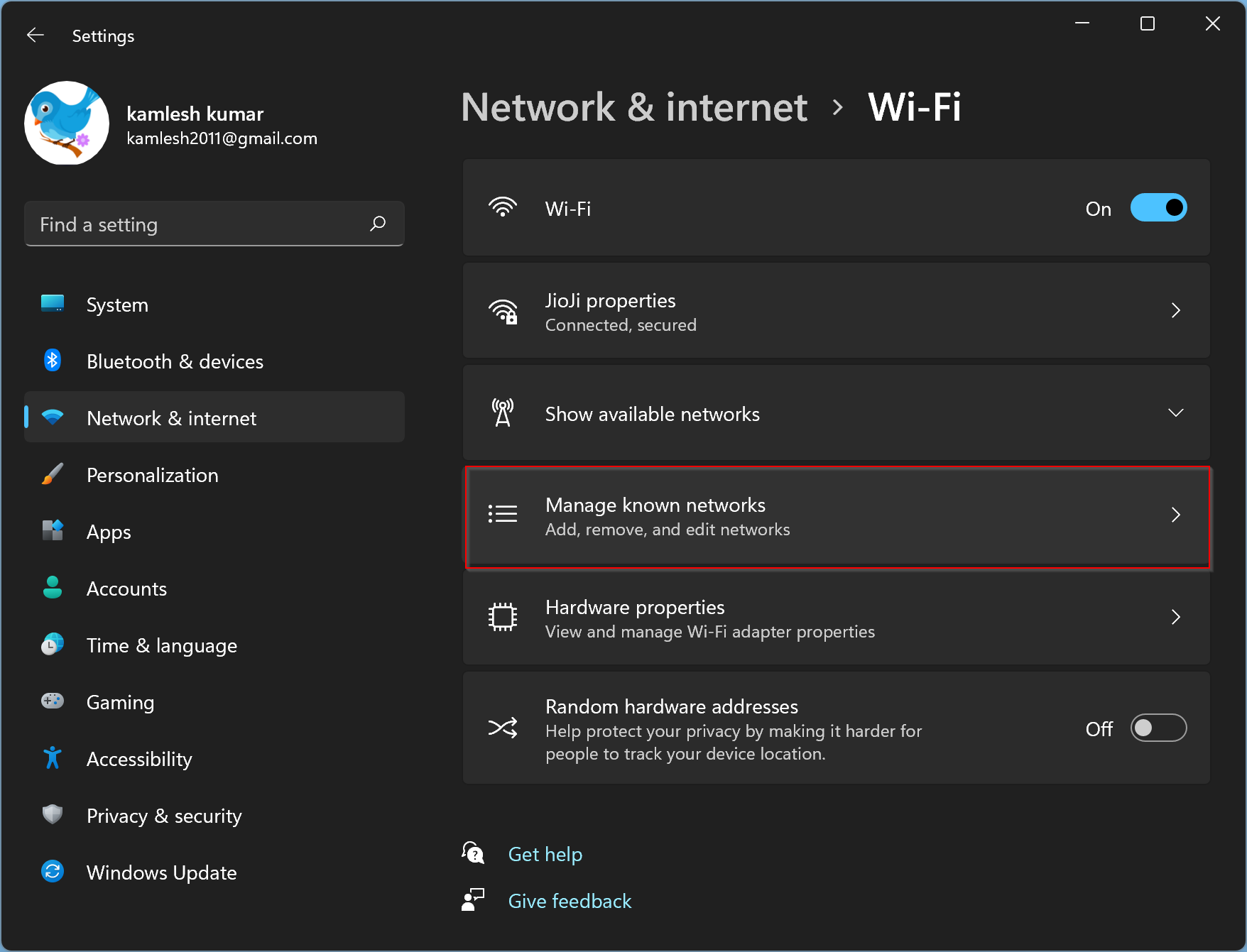Expand Show available networks chevron
The height and width of the screenshot is (952, 1247).
(1176, 412)
